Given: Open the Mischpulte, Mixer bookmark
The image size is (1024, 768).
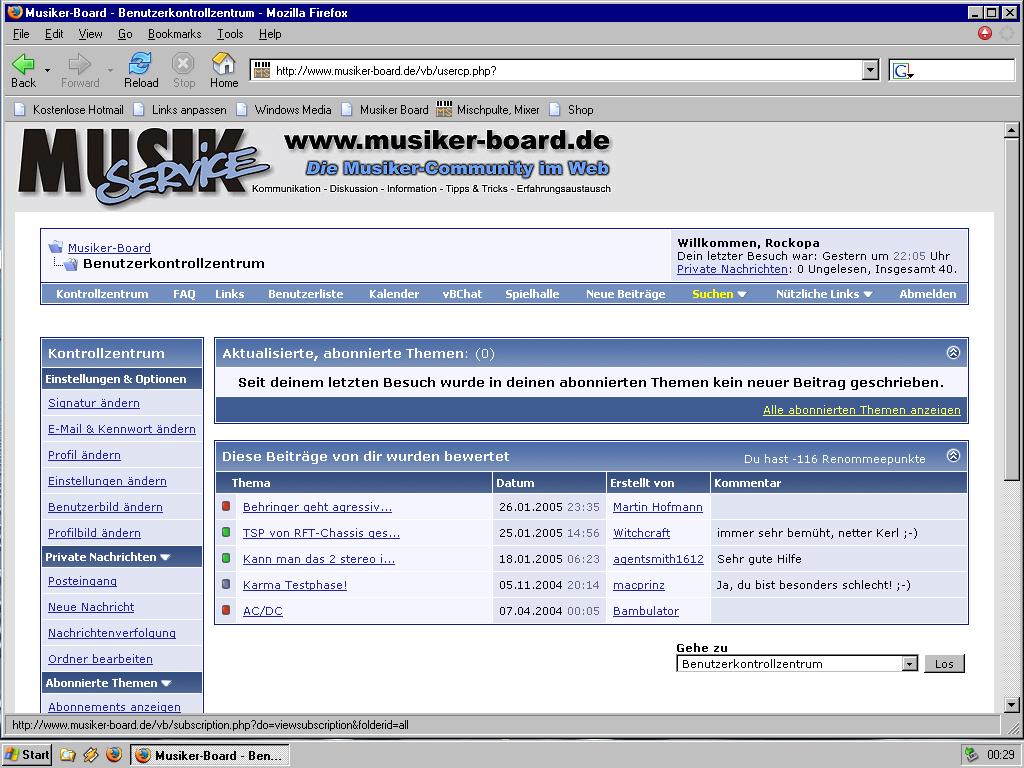Looking at the screenshot, I should (488, 110).
